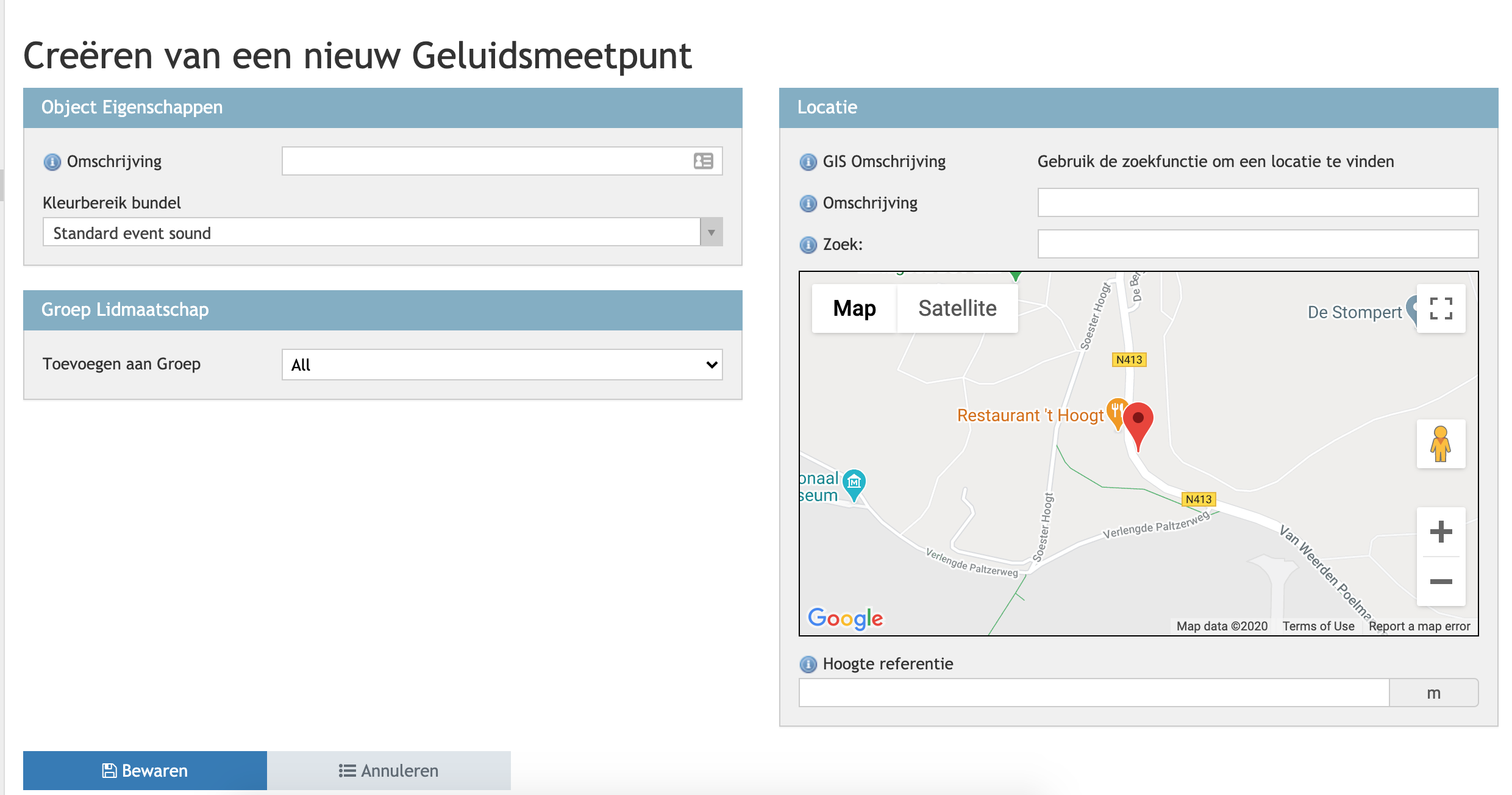Screen dimensions: 1512x795
Task: Click Standard event sound combo box
Action: pos(371,232)
